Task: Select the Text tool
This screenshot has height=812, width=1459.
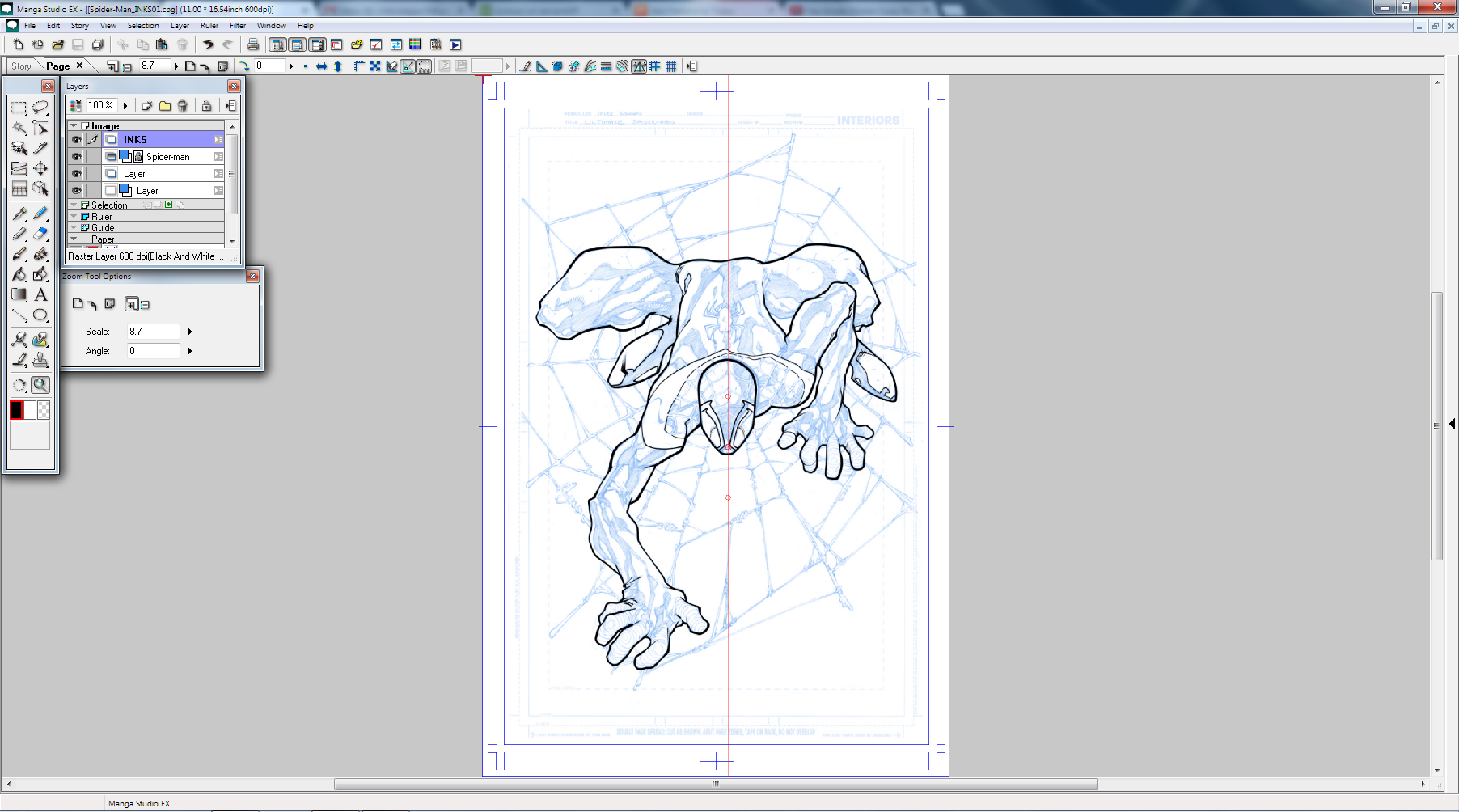Action: click(40, 295)
